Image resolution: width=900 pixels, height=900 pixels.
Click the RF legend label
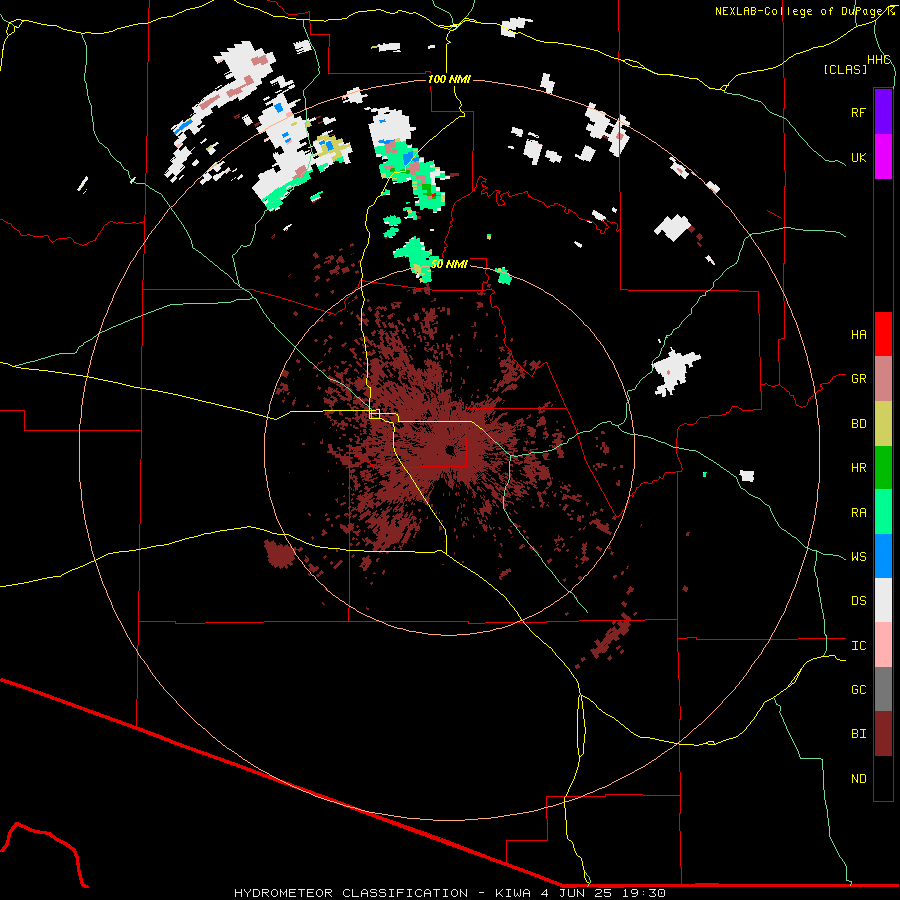858,112
